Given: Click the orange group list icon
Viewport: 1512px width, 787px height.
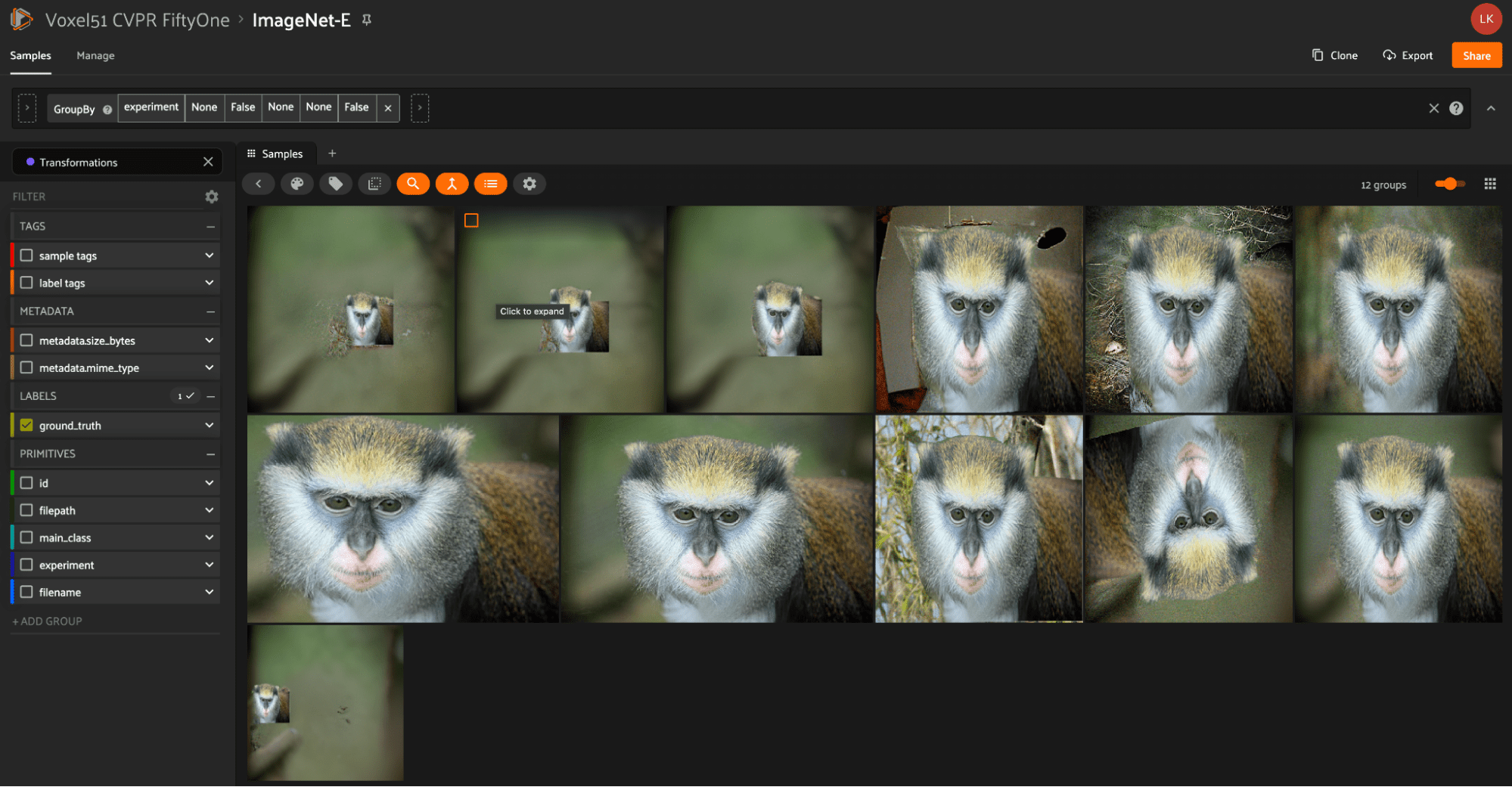Looking at the screenshot, I should 490,184.
